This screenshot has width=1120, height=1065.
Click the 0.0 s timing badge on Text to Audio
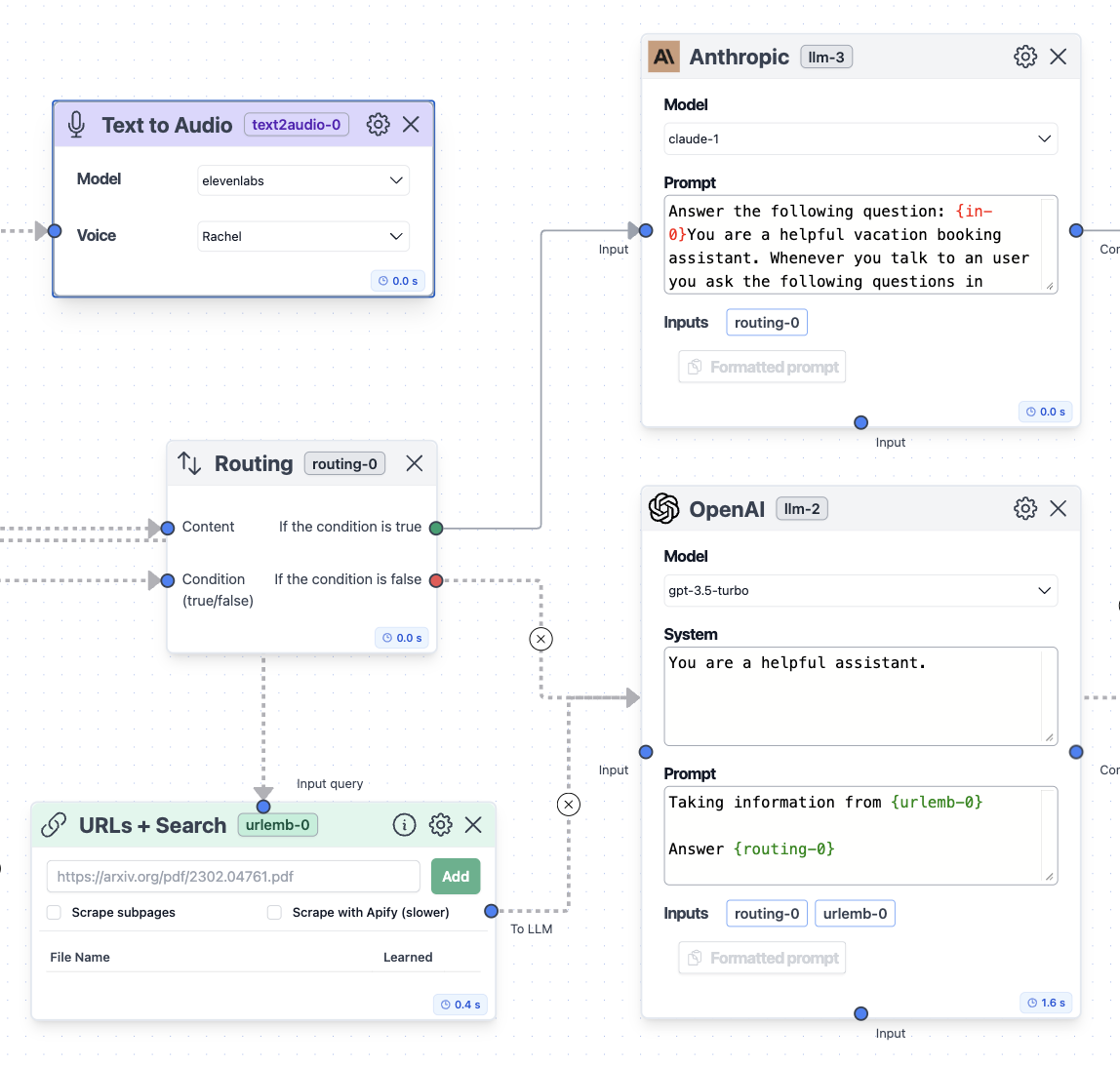point(397,281)
